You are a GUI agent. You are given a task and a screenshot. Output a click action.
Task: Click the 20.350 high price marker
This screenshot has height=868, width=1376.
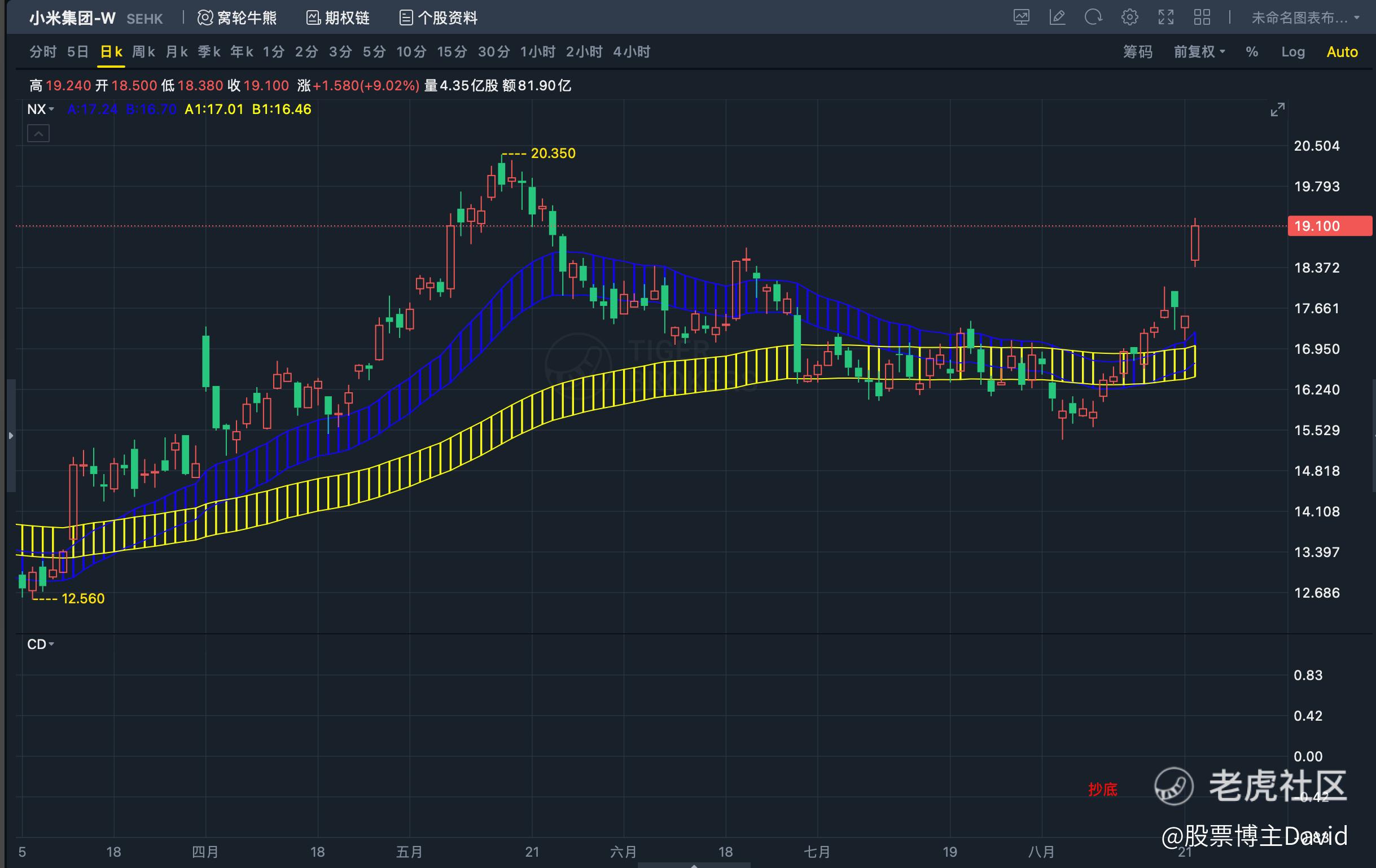(x=553, y=153)
